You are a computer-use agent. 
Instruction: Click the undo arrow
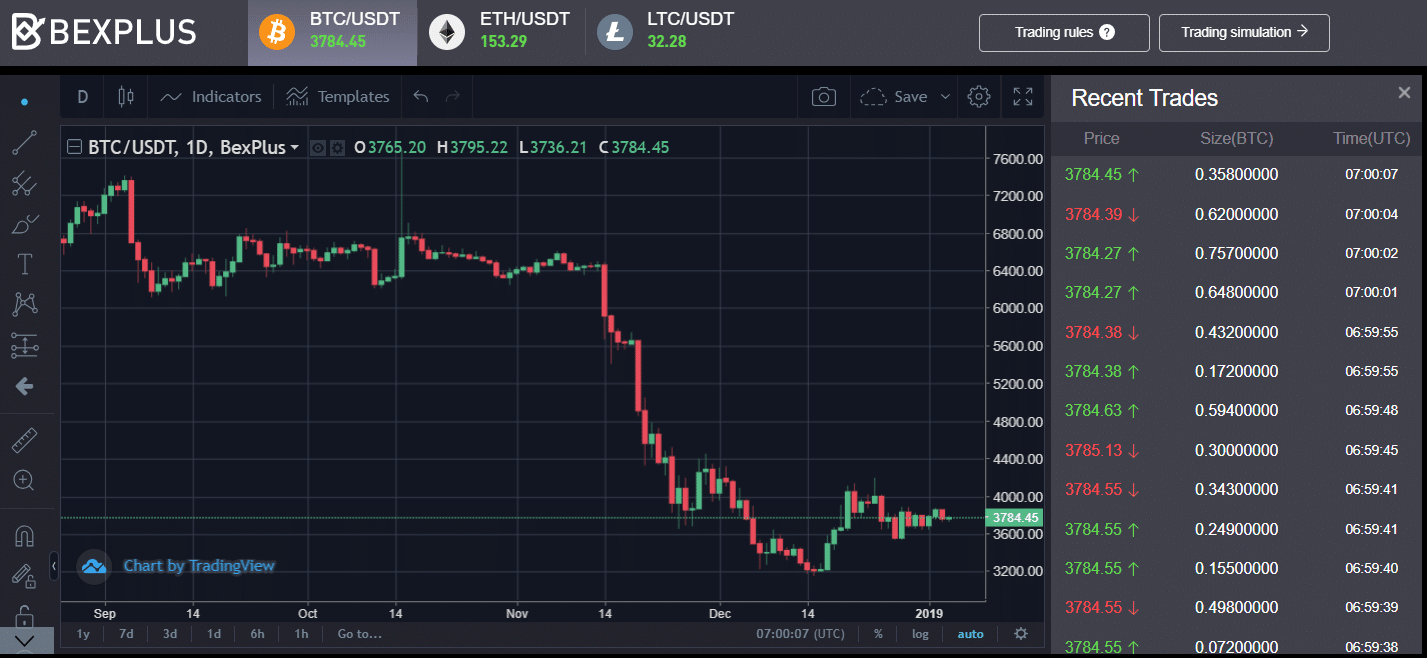click(x=421, y=97)
